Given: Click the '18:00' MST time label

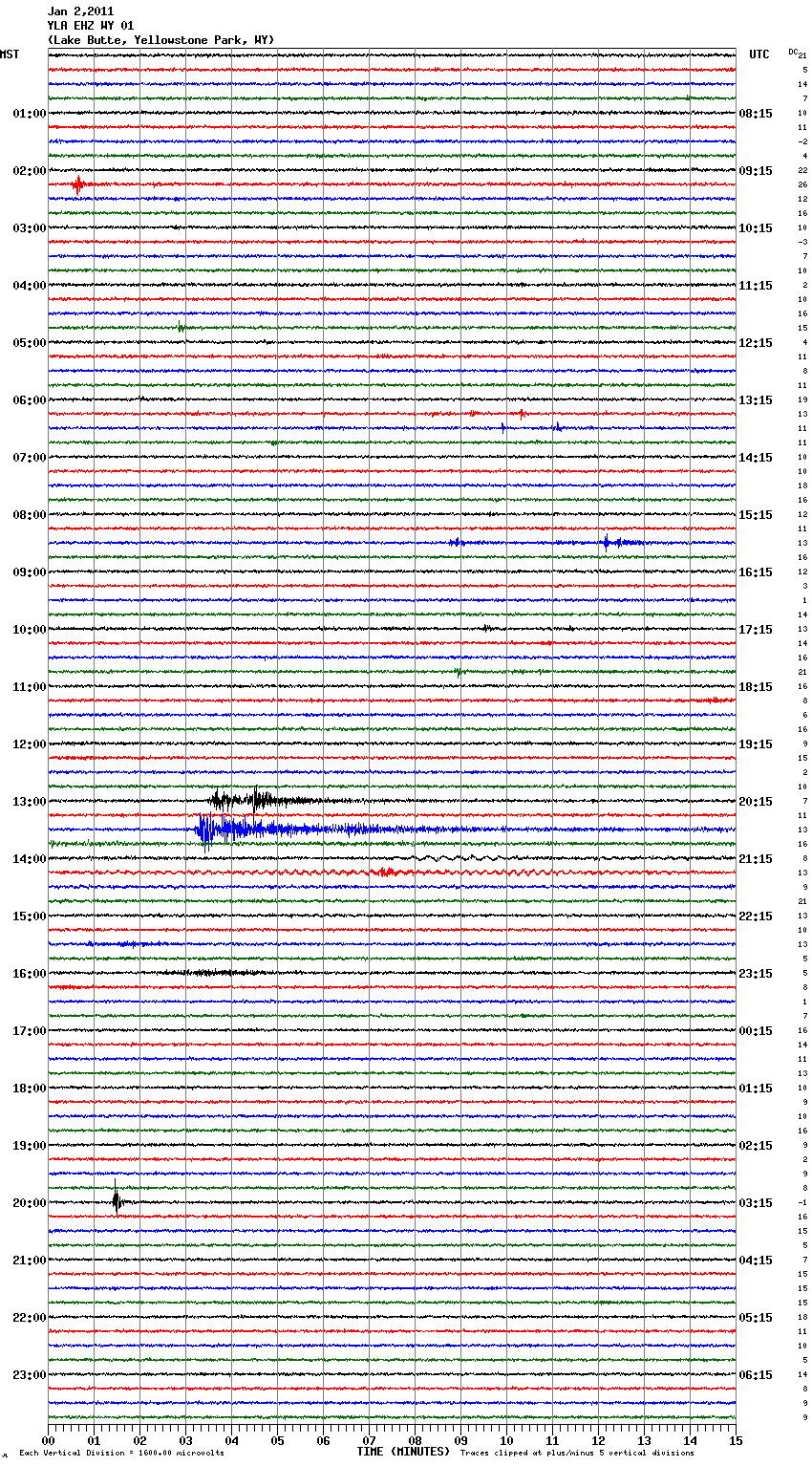Looking at the screenshot, I should pos(30,1089).
